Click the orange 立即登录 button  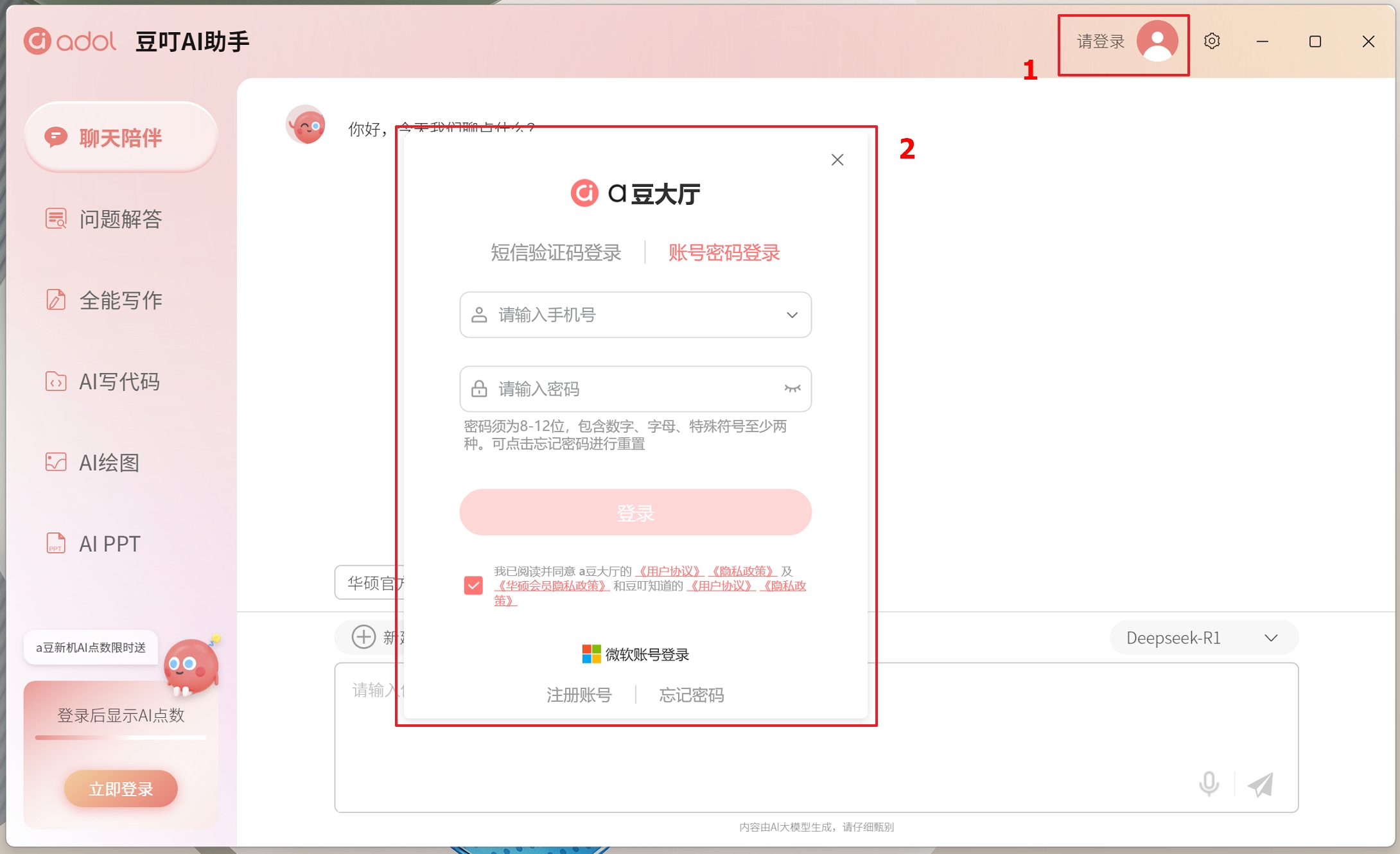click(x=121, y=789)
